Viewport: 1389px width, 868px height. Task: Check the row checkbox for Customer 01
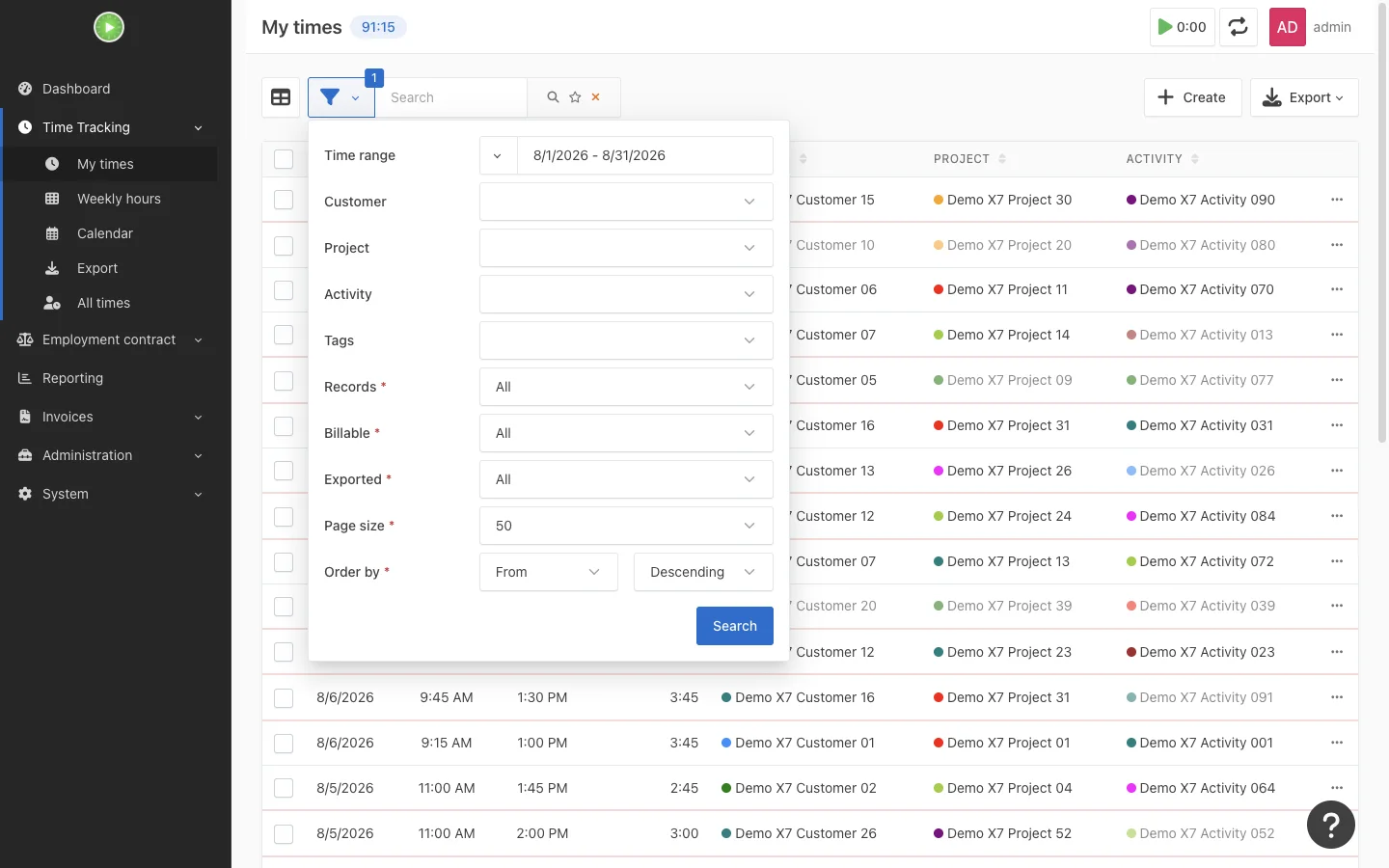pyautogui.click(x=284, y=743)
